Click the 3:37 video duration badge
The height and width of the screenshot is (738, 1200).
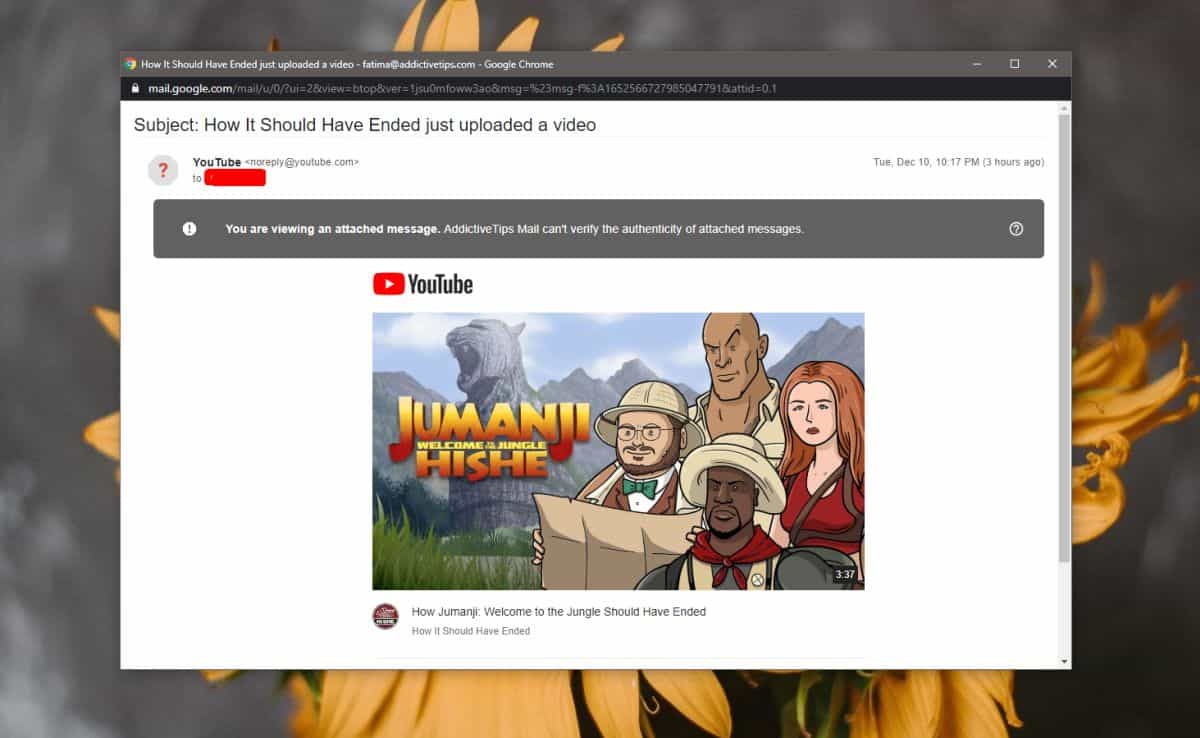(845, 575)
